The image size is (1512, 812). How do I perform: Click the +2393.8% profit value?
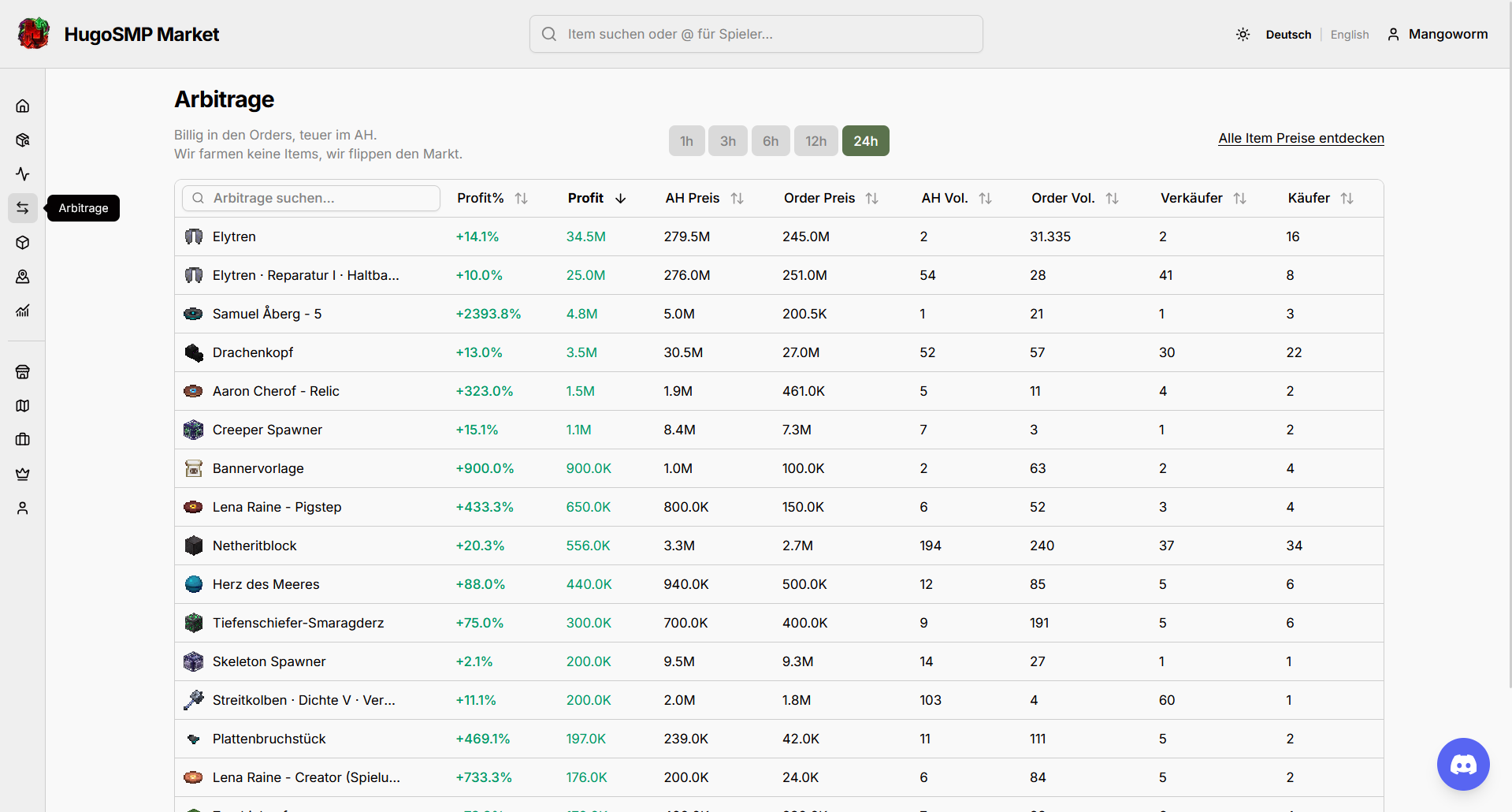(489, 314)
